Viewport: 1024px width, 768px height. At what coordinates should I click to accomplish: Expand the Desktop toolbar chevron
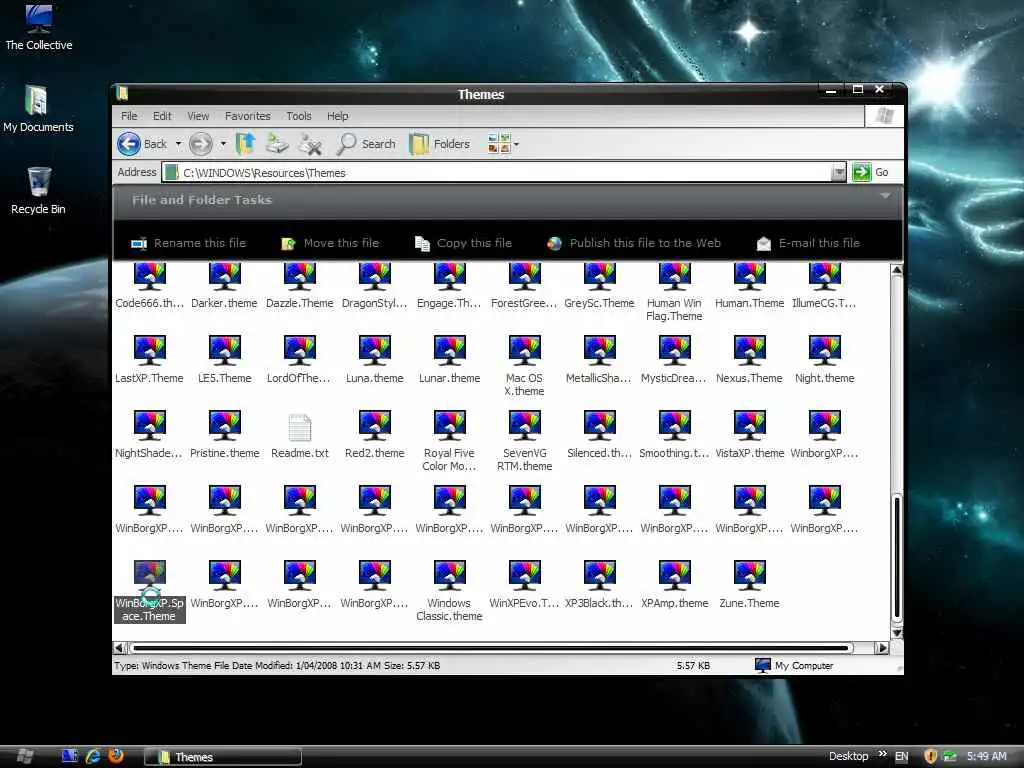pos(883,754)
